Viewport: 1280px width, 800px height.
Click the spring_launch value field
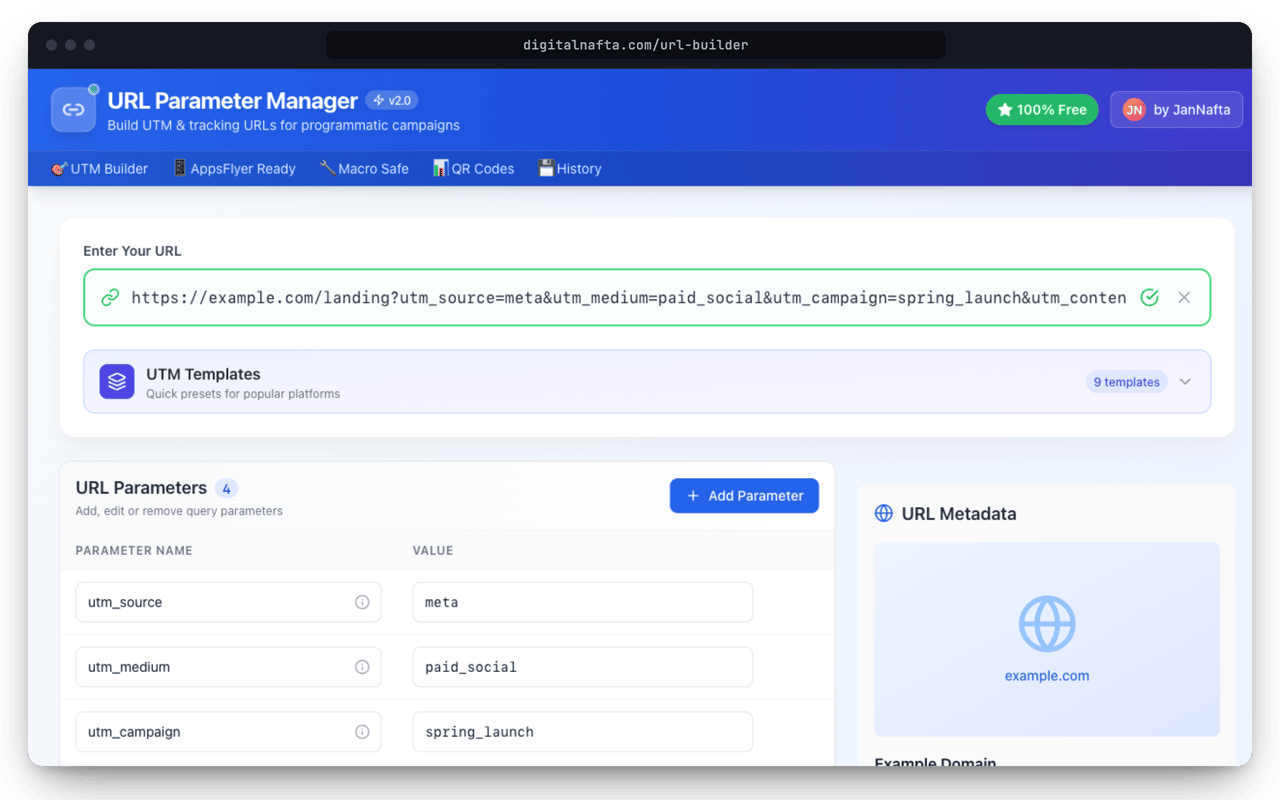(583, 732)
